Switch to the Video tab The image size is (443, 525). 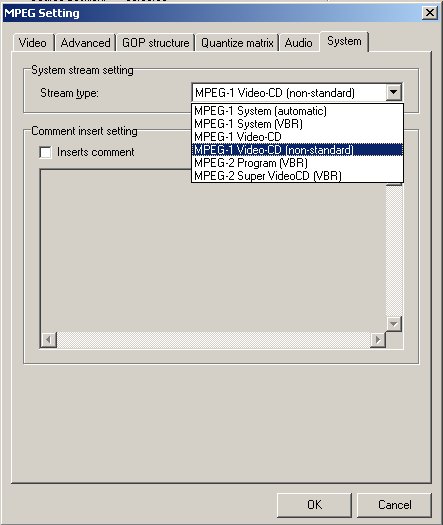[33, 43]
